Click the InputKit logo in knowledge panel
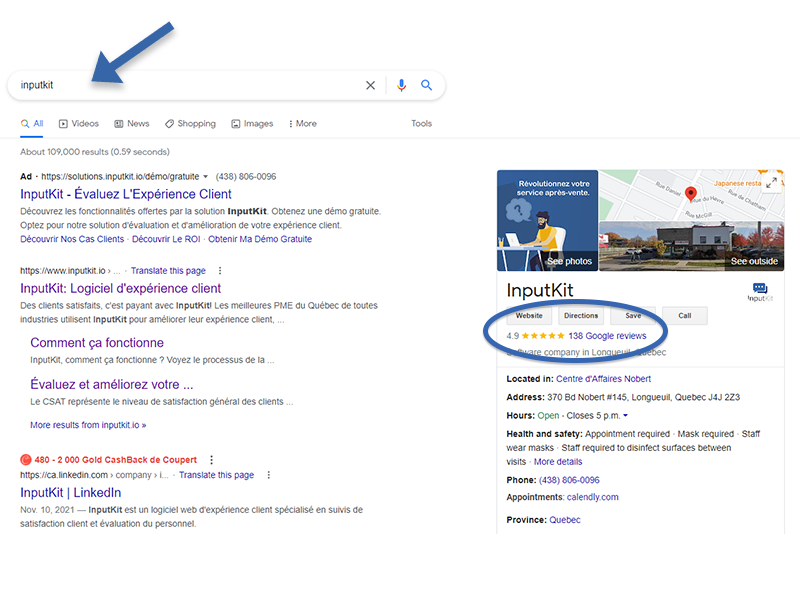800x600 pixels. point(759,291)
